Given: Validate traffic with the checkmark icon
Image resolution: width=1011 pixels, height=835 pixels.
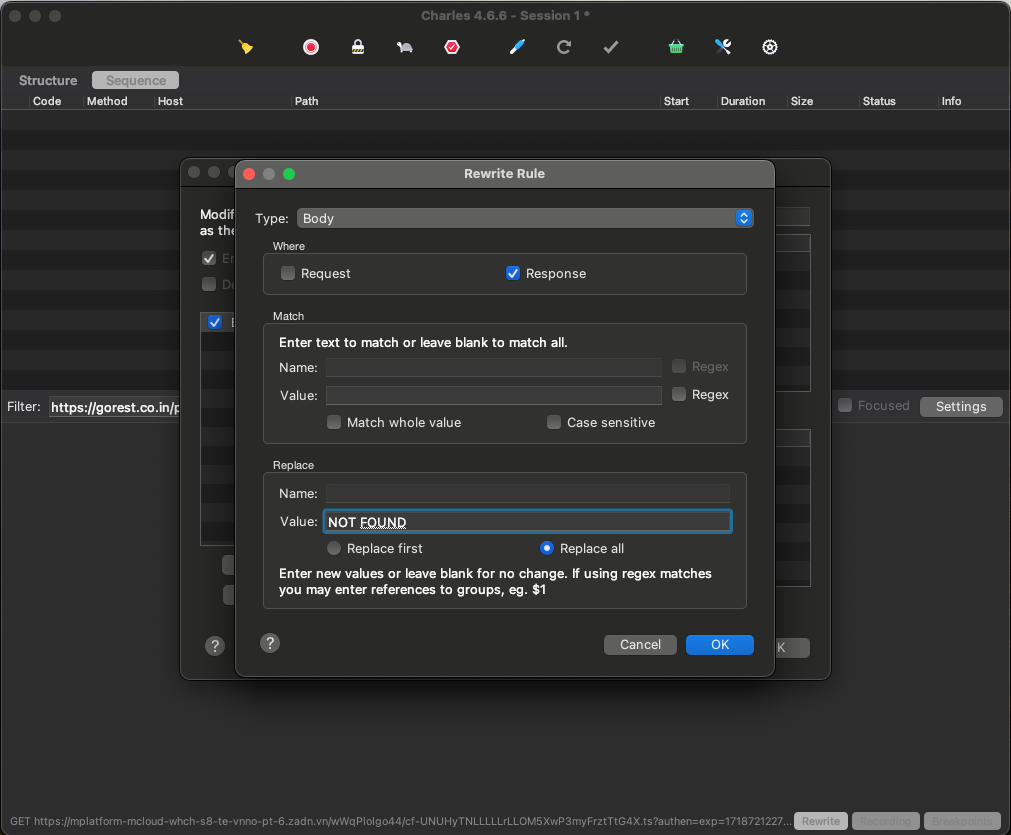Looking at the screenshot, I should click(x=610, y=46).
